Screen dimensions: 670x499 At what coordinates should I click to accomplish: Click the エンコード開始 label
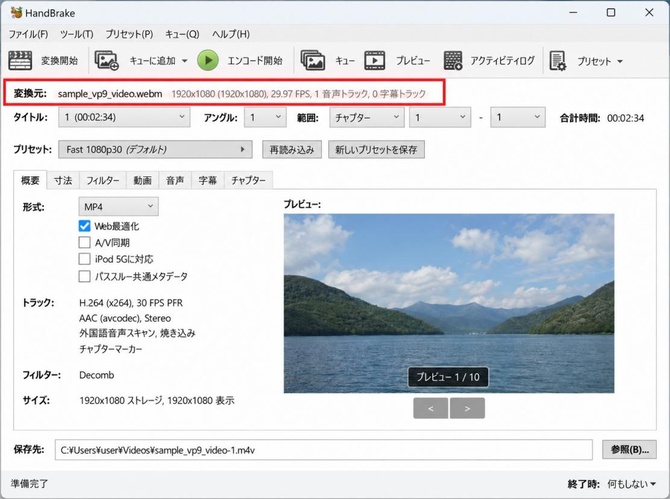pyautogui.click(x=255, y=61)
